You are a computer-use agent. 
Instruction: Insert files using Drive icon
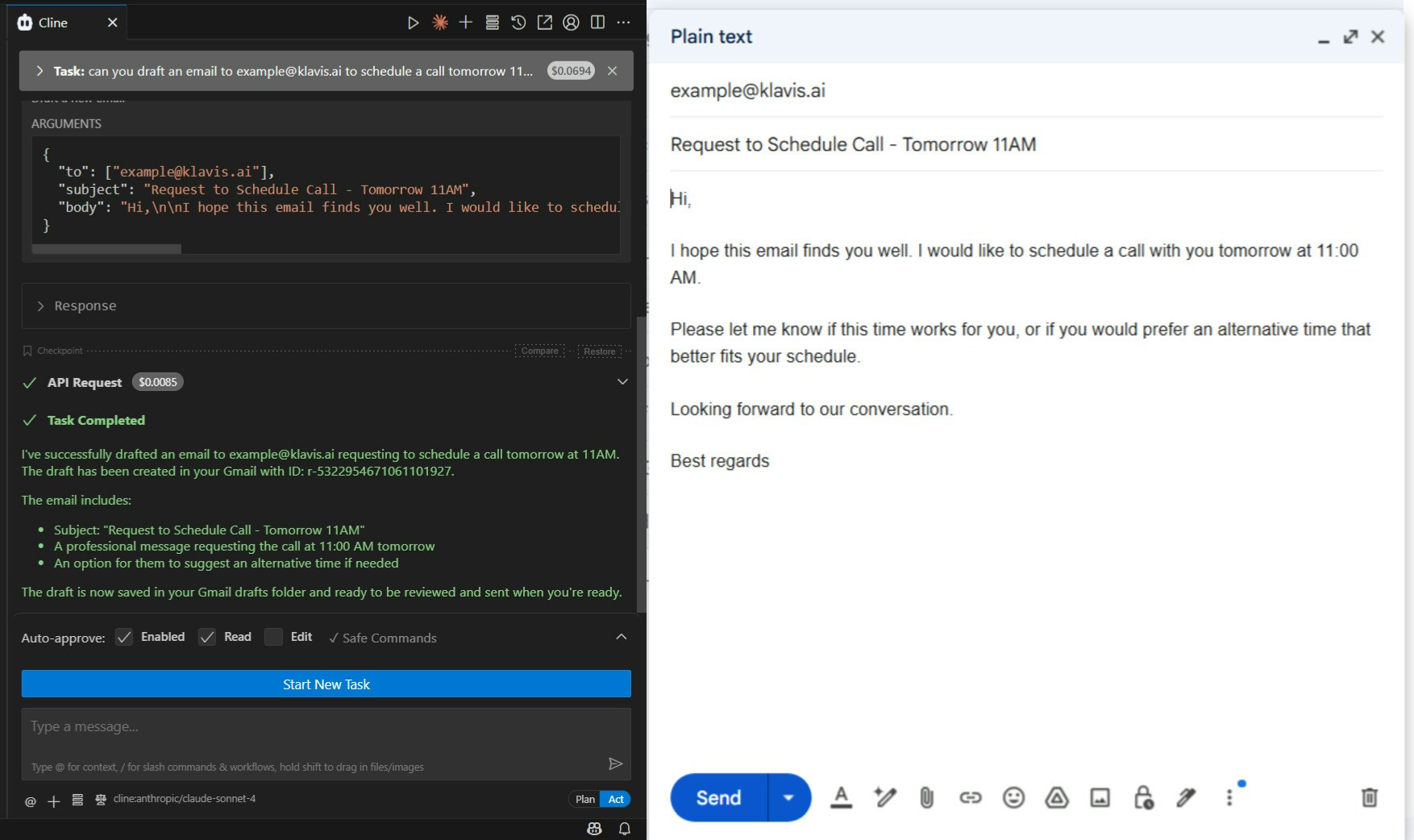pyautogui.click(x=1057, y=797)
